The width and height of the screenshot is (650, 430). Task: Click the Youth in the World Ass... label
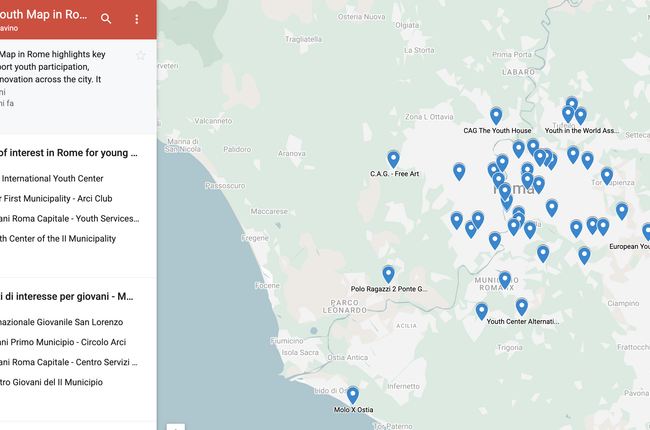[x=582, y=131]
